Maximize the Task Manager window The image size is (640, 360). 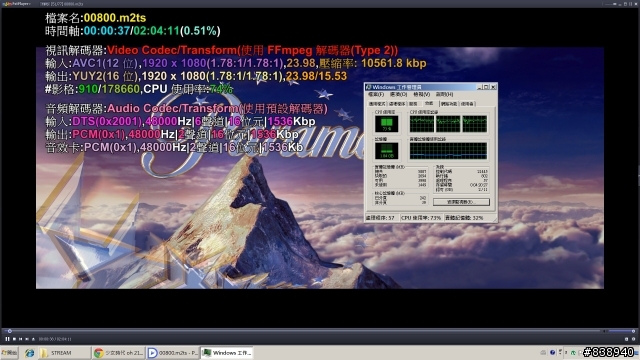(x=486, y=87)
